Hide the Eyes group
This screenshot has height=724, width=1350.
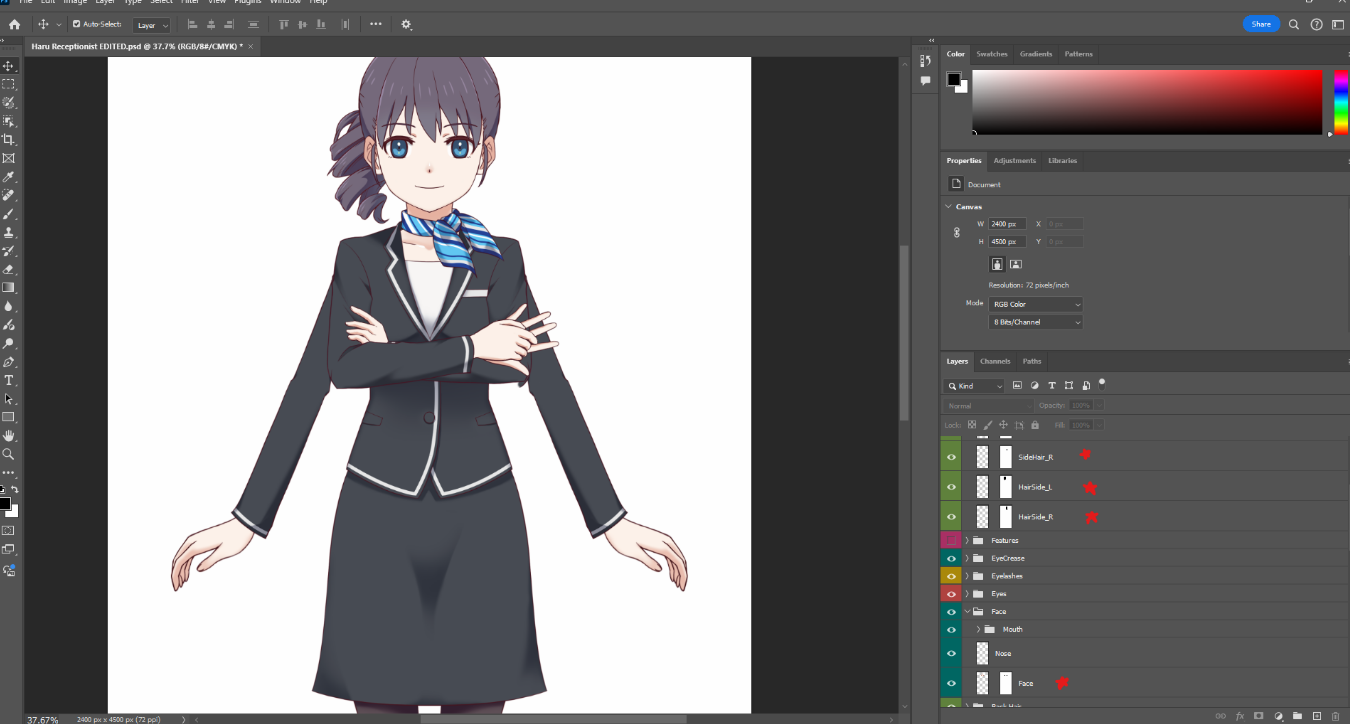[x=951, y=594]
